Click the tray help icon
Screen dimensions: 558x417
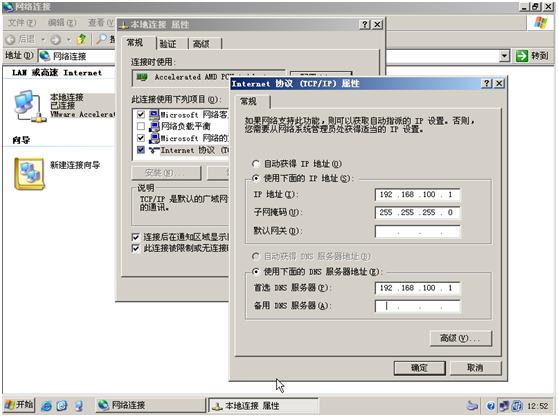(490, 406)
